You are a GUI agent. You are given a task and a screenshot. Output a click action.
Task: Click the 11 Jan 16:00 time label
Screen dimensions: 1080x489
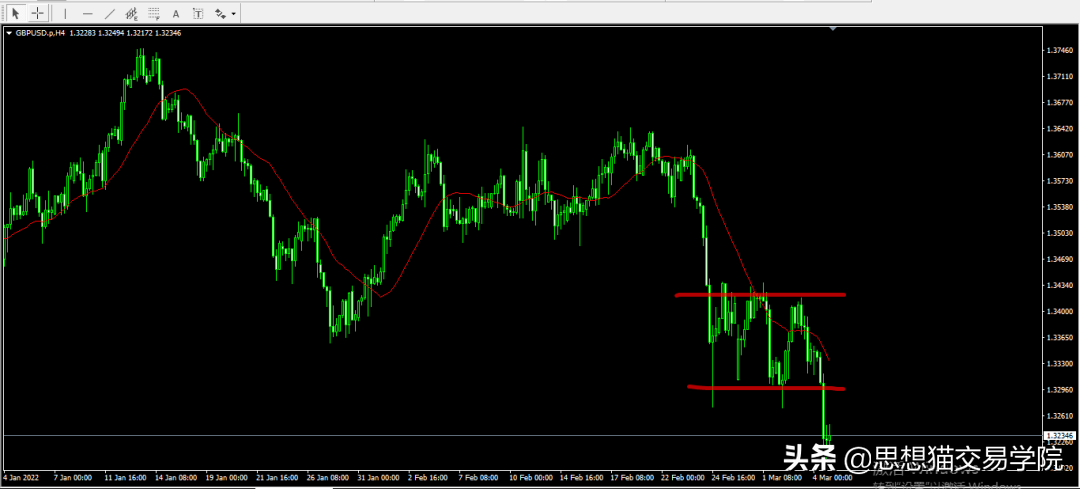tap(125, 477)
